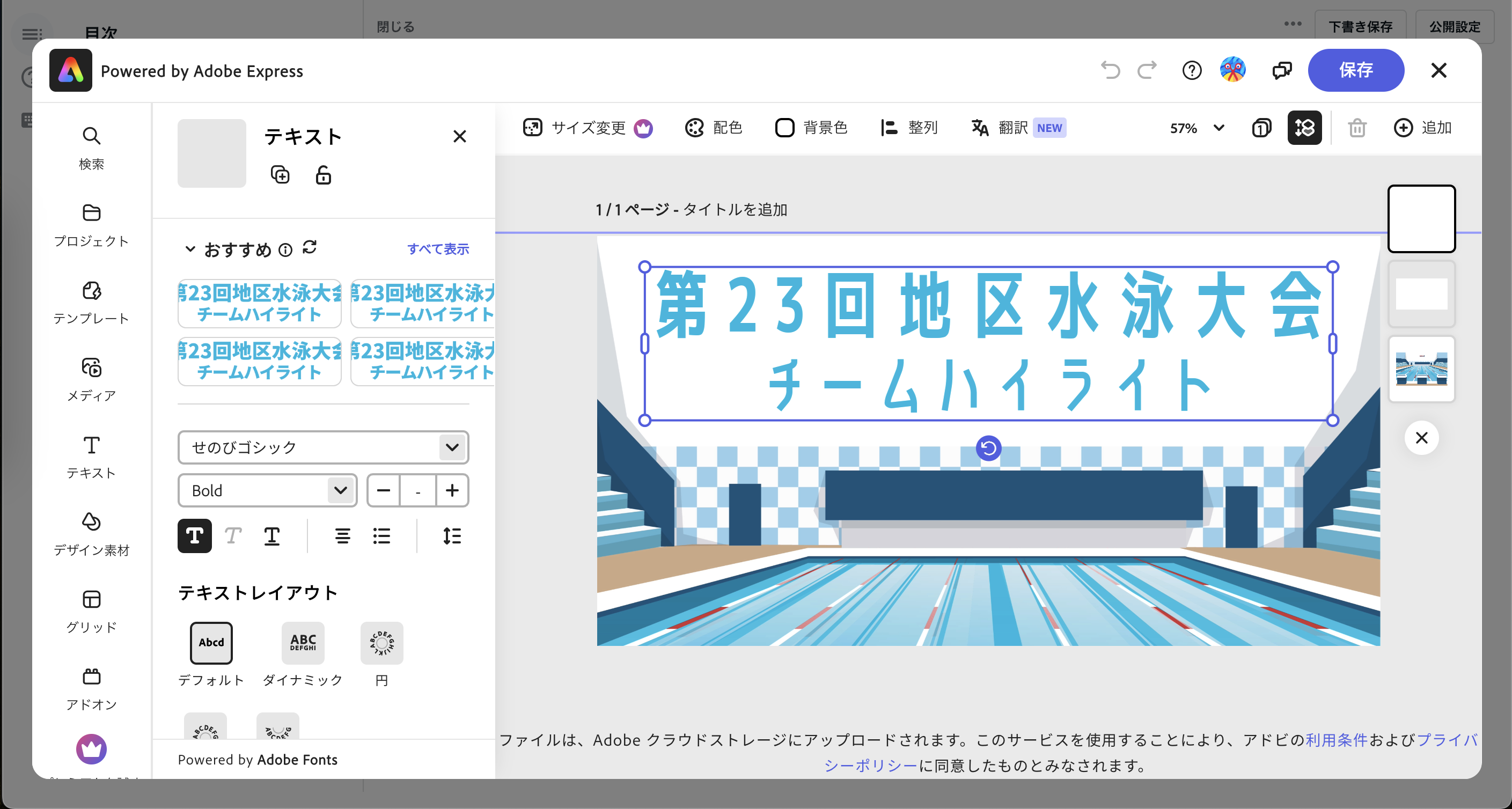The image size is (1512, 809).
Task: Open line spacing options
Action: pos(452,536)
